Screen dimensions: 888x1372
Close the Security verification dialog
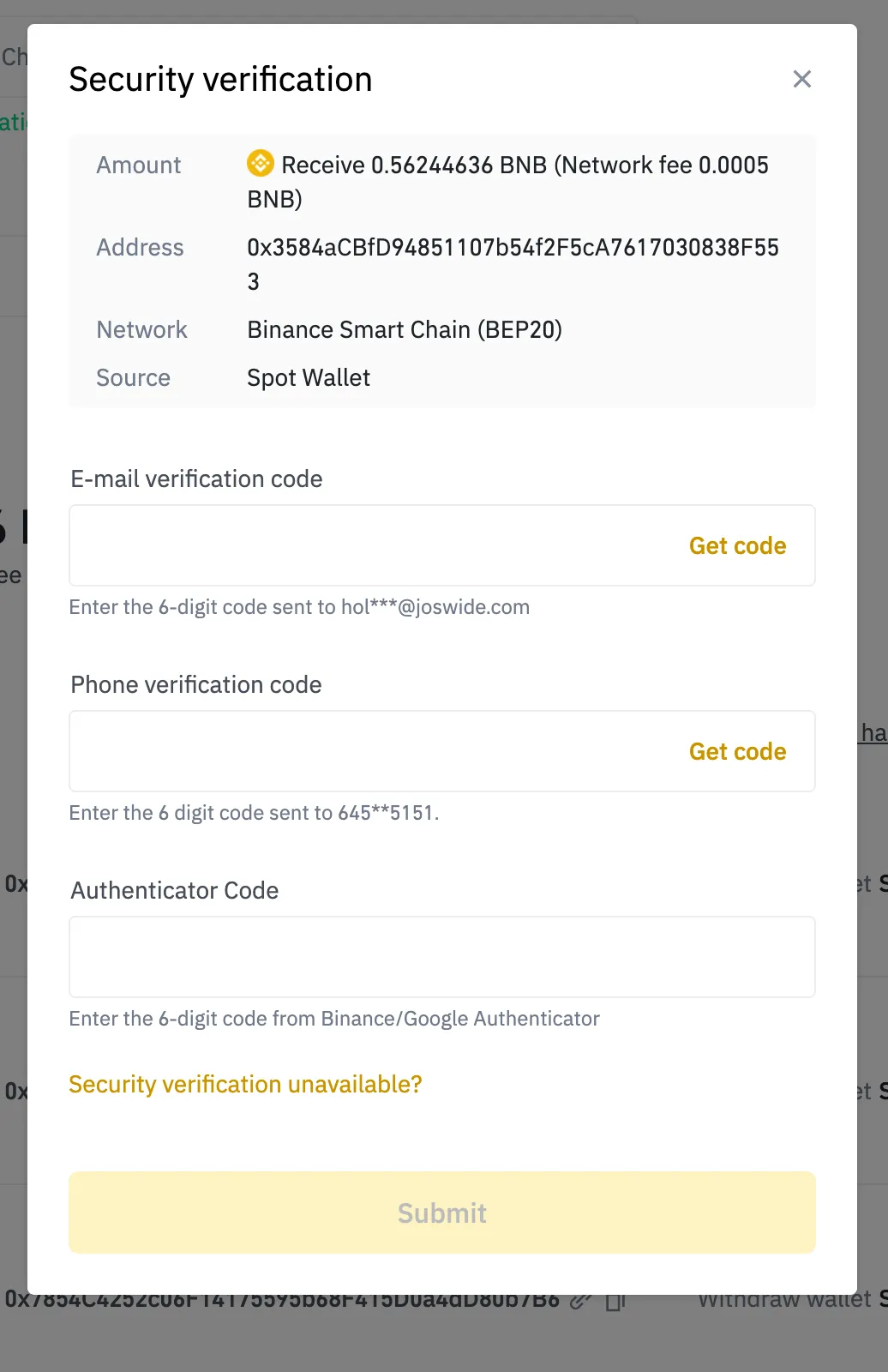pyautogui.click(x=801, y=79)
